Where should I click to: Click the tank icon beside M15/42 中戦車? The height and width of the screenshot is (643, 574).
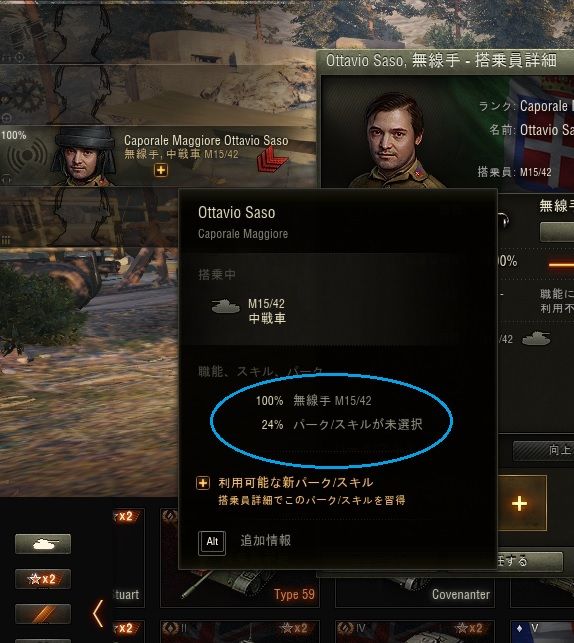[226, 306]
